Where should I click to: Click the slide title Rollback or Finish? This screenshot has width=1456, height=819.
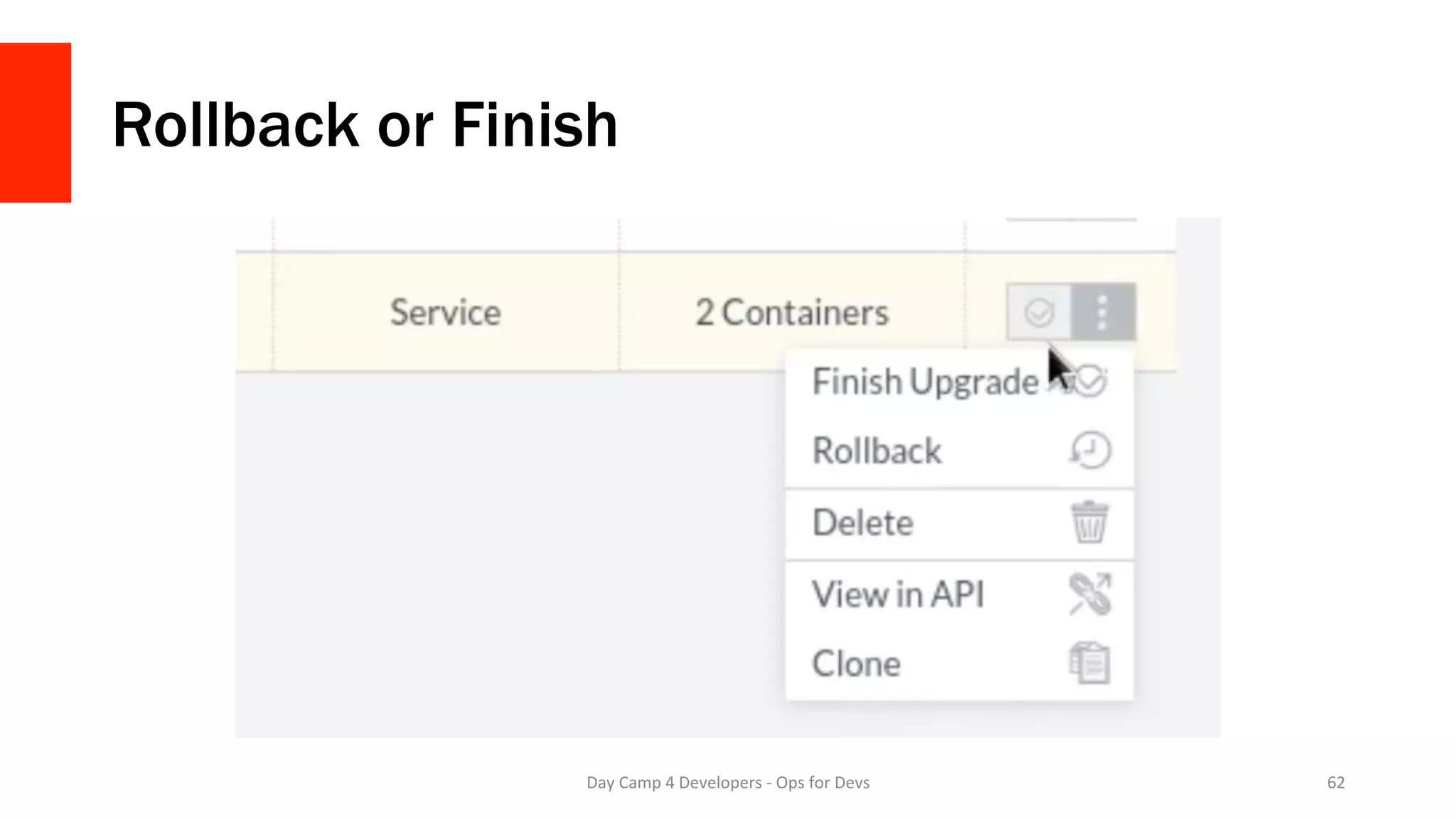[365, 125]
